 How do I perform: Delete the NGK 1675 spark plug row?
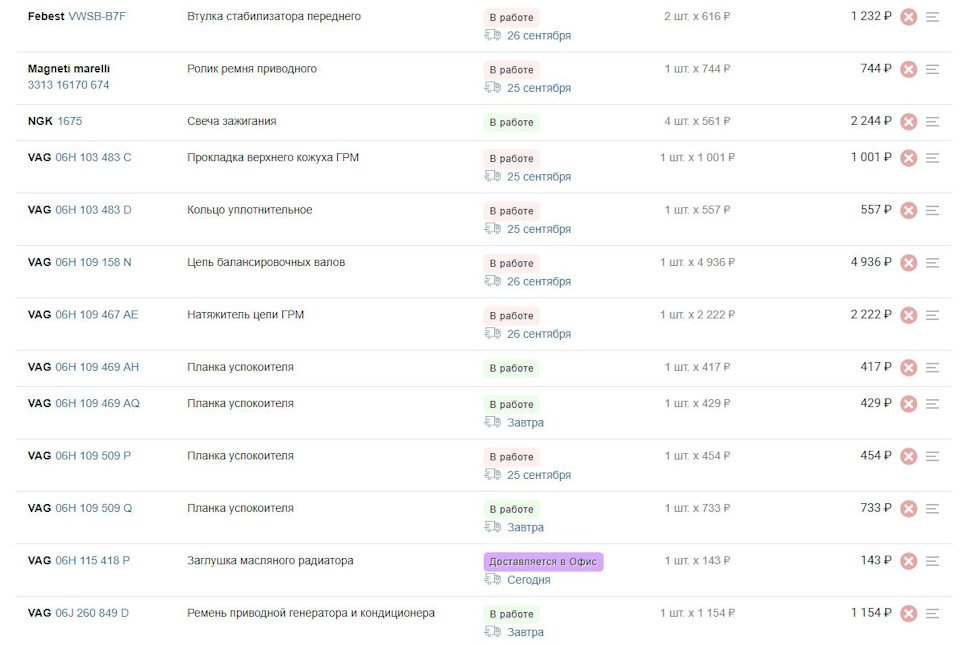click(908, 122)
